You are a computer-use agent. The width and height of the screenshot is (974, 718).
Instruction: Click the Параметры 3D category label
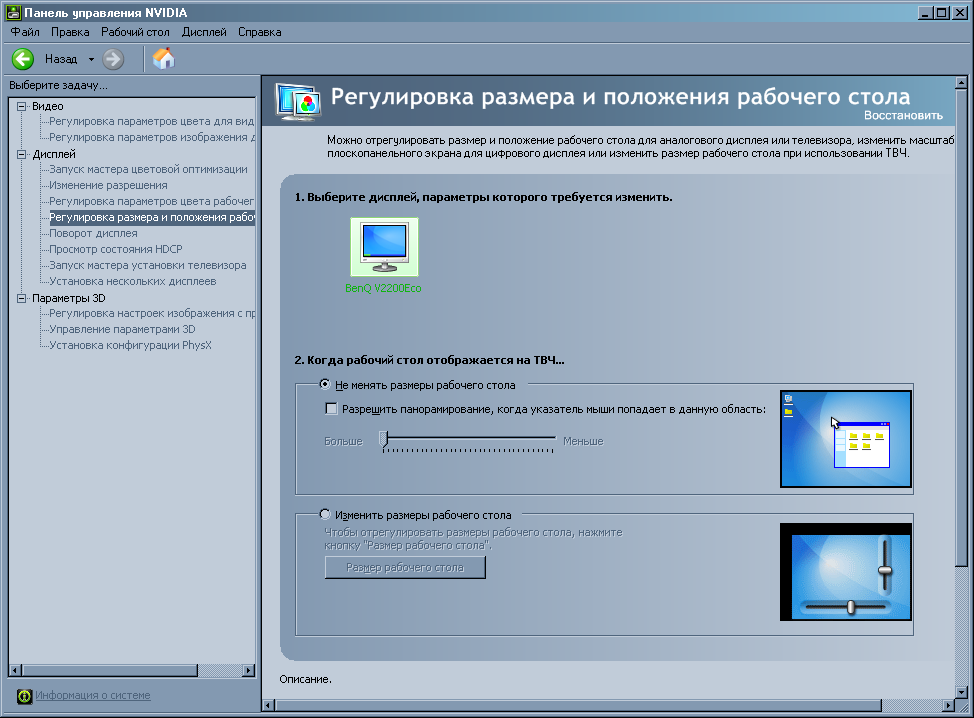68,298
